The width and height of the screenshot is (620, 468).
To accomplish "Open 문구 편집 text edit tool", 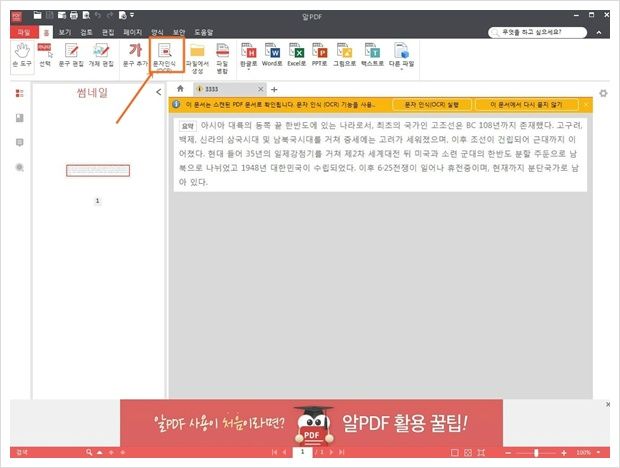I will click(x=71, y=55).
